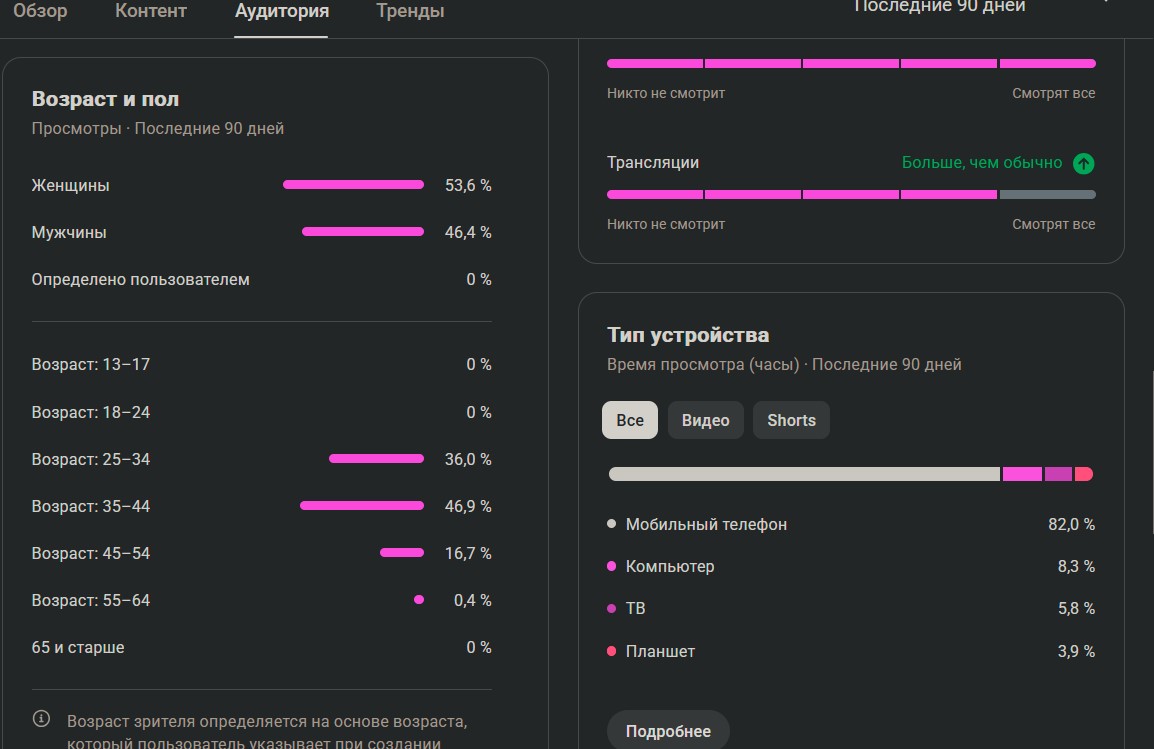This screenshot has height=749, width=1154.
Task: Select the Shorts device filter chip
Action: tap(791, 420)
